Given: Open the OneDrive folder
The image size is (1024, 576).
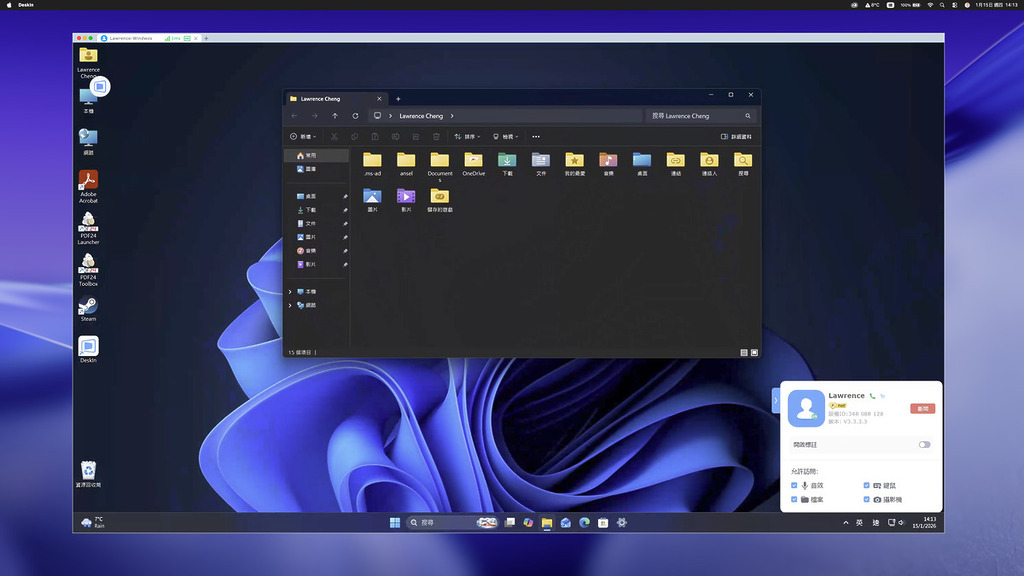Looking at the screenshot, I should tap(473, 160).
